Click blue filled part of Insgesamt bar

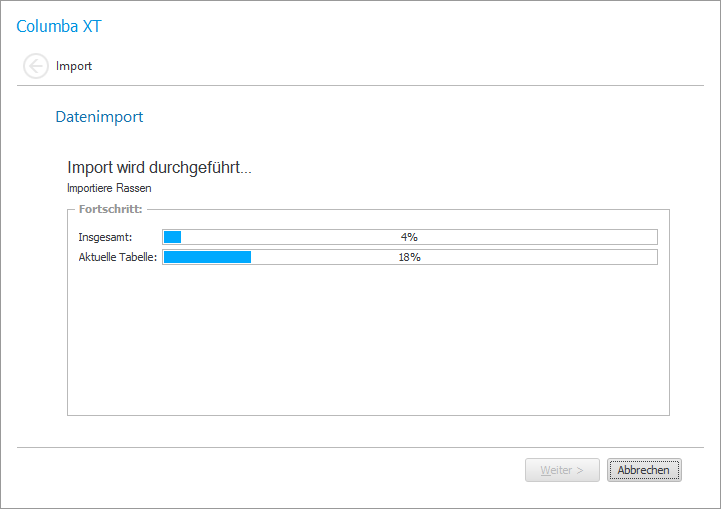[172, 237]
